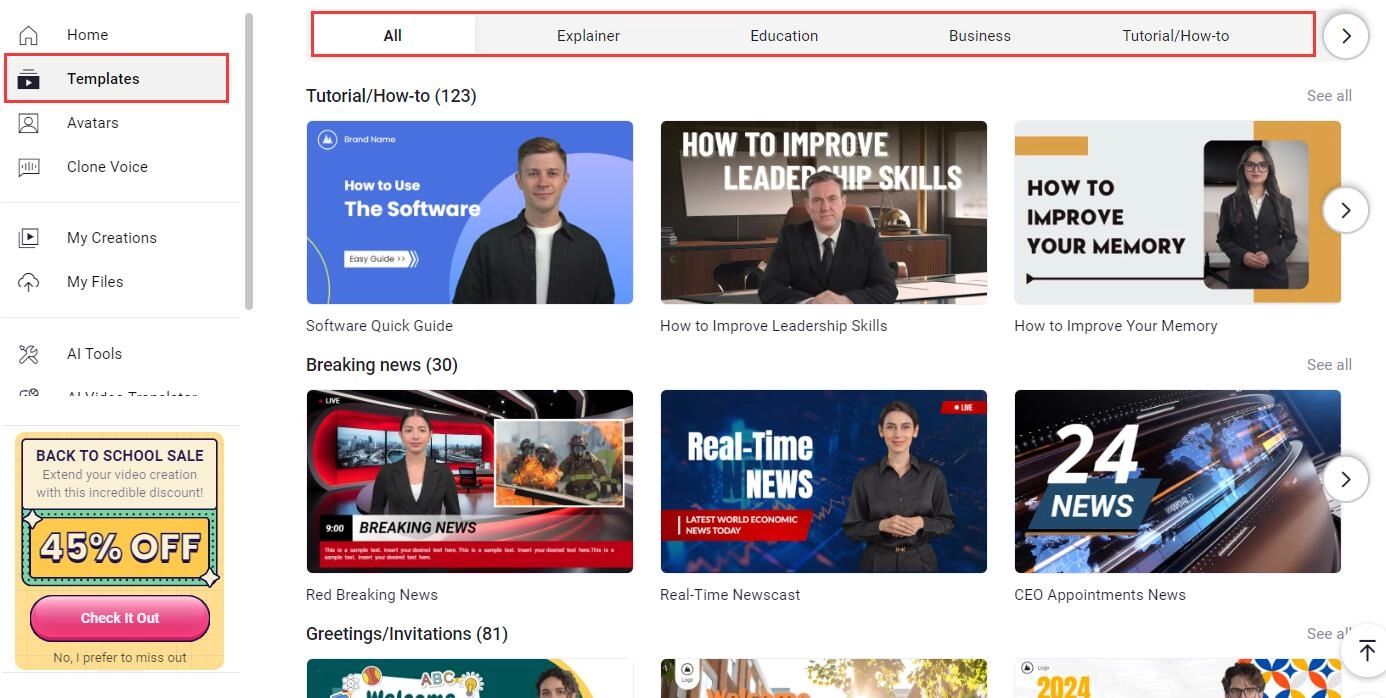The image size is (1386, 698).
Task: Click the Clone Voice waveform icon
Action: 29,167
